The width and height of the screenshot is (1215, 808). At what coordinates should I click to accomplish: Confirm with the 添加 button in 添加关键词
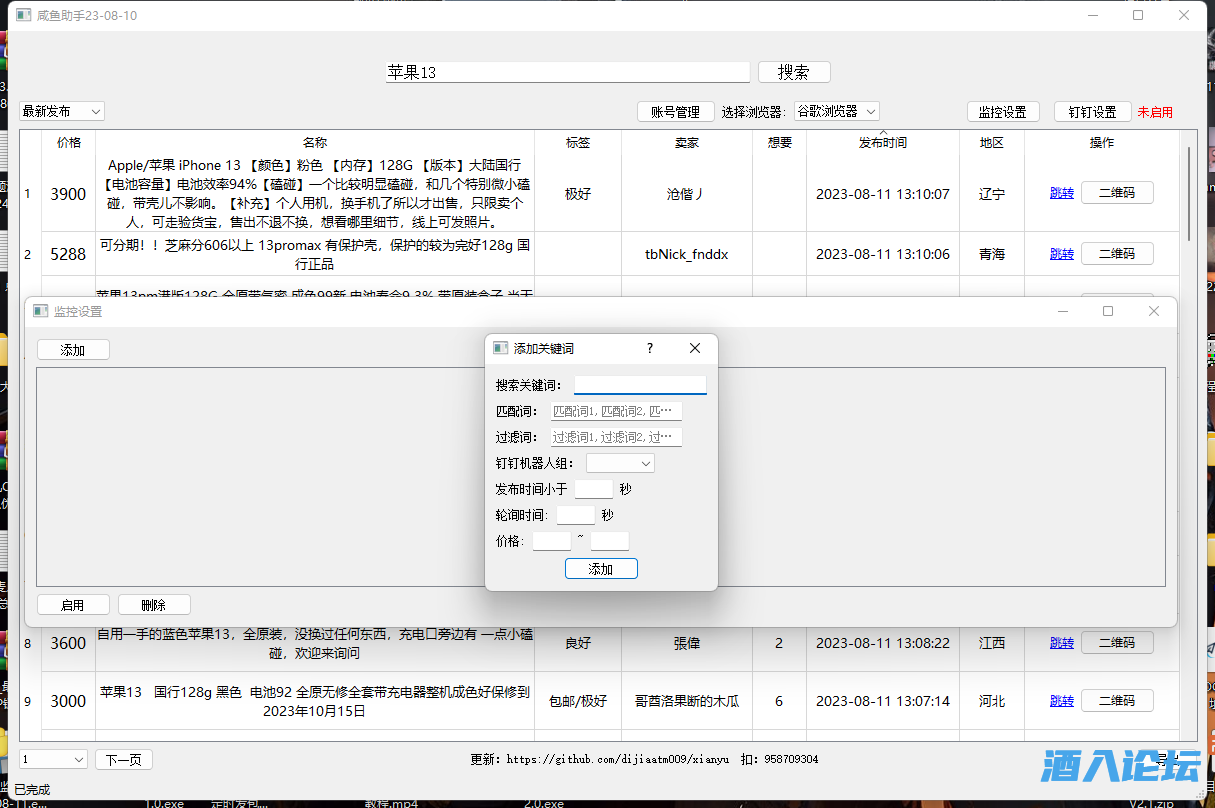point(601,568)
